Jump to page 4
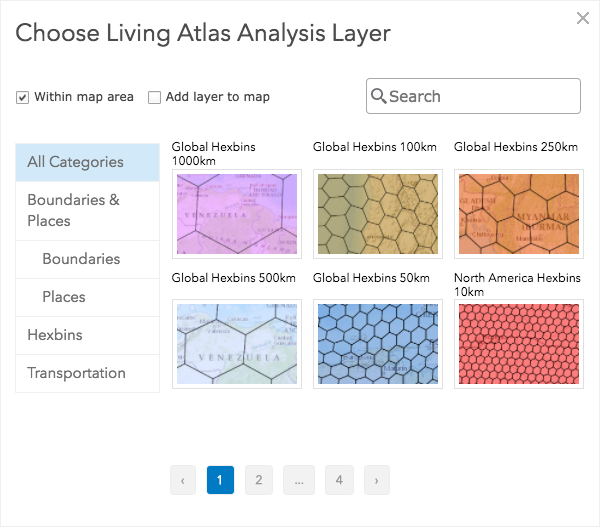This screenshot has height=527, width=600. pyautogui.click(x=339, y=480)
